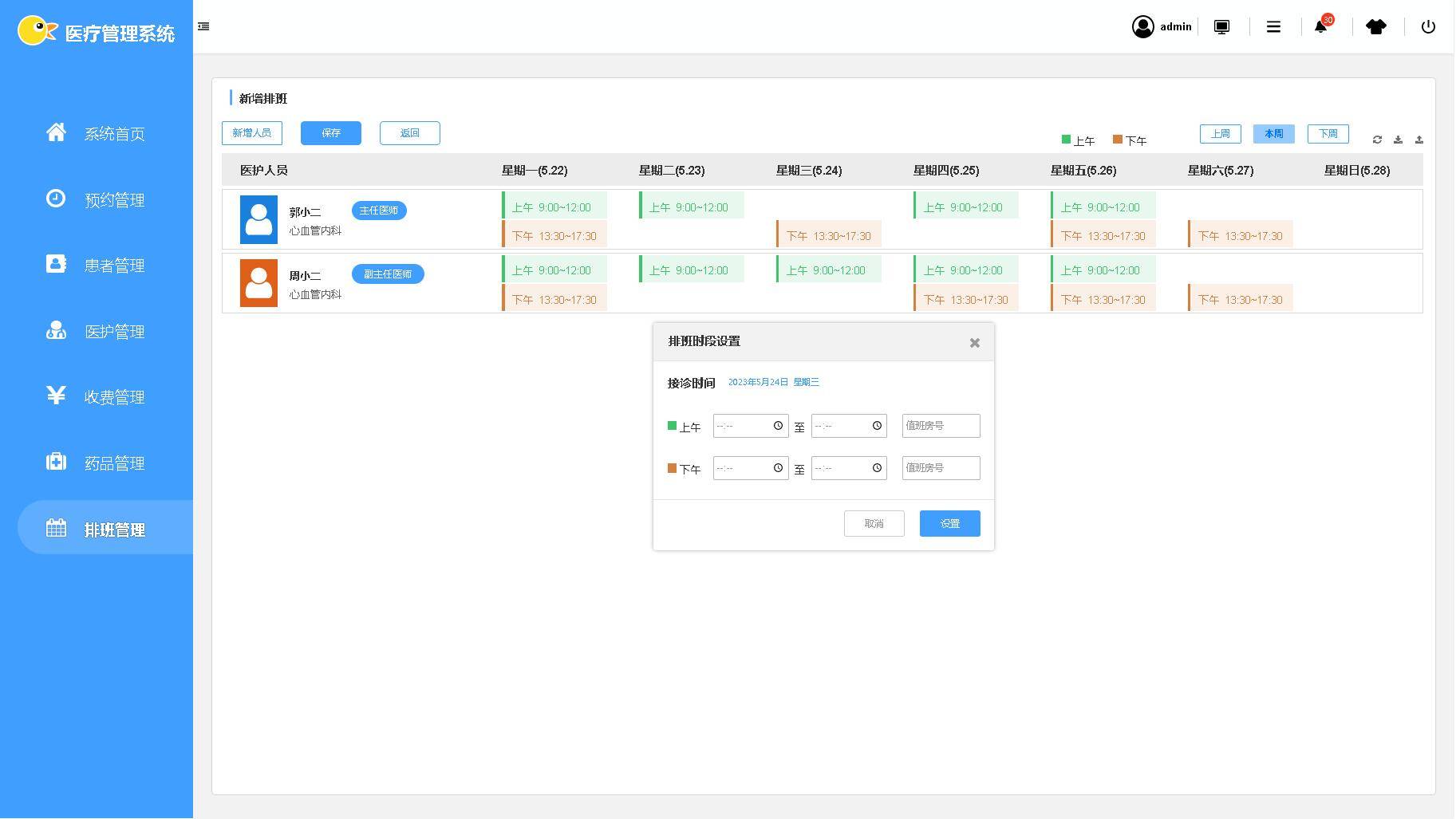The height and width of the screenshot is (819, 1456).
Task: Open the theme shirt icon
Action: (x=1375, y=27)
